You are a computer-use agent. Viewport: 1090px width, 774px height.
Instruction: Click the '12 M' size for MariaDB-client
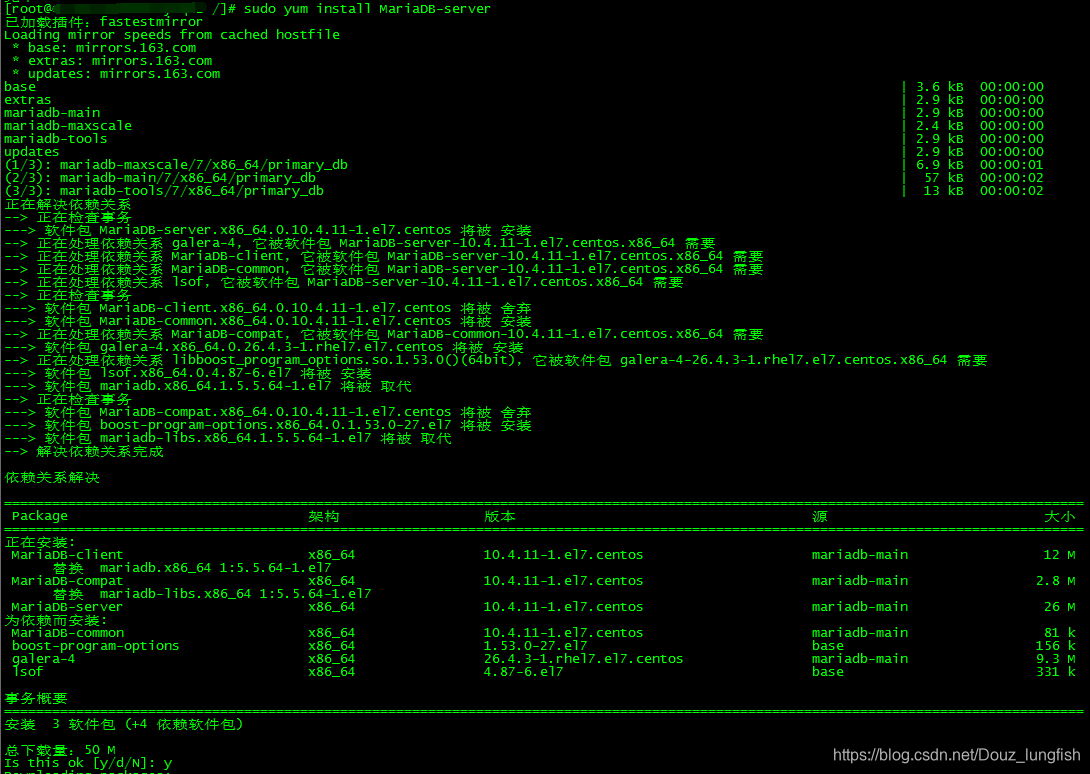[1059, 555]
